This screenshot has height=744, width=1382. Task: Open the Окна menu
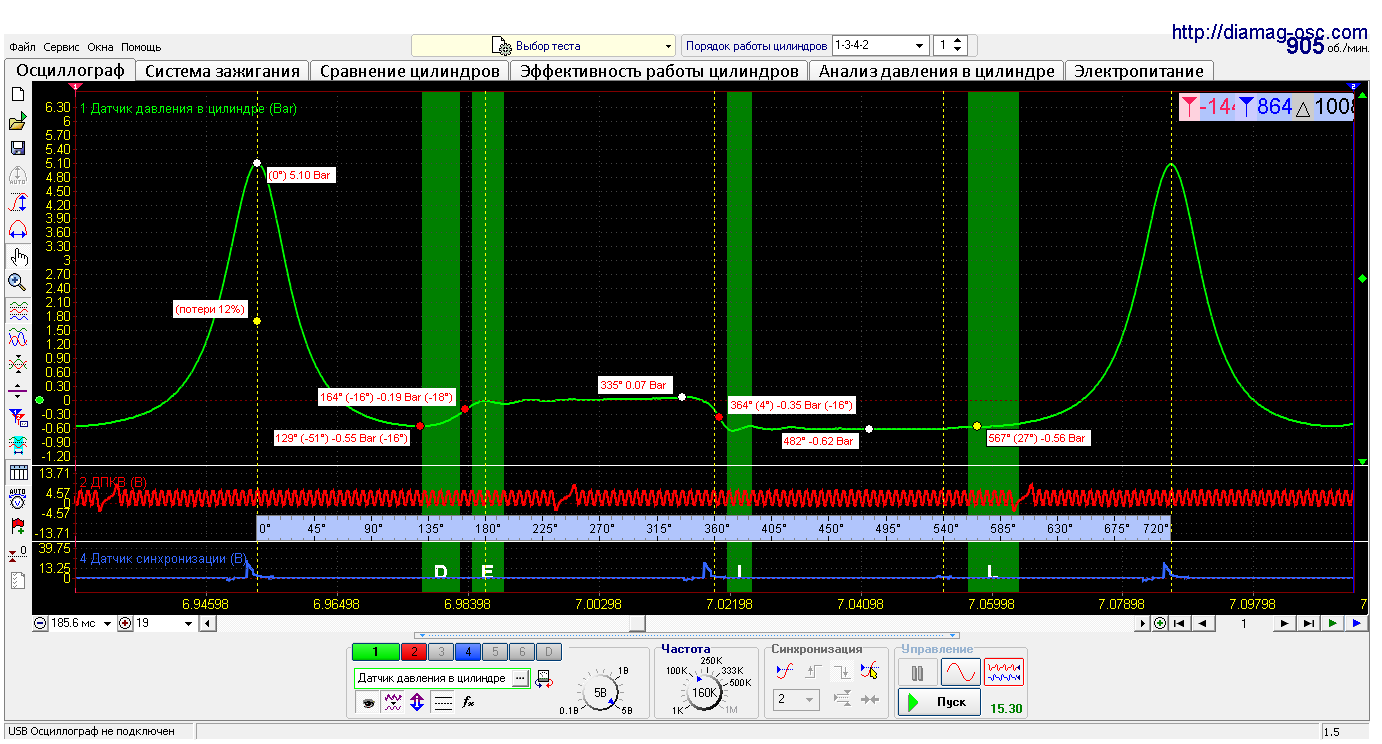click(x=100, y=47)
